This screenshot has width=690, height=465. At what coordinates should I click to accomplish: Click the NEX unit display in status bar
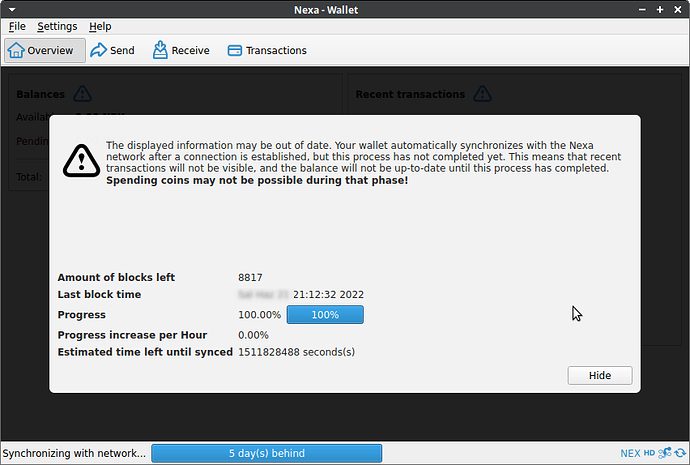pyautogui.click(x=630, y=453)
